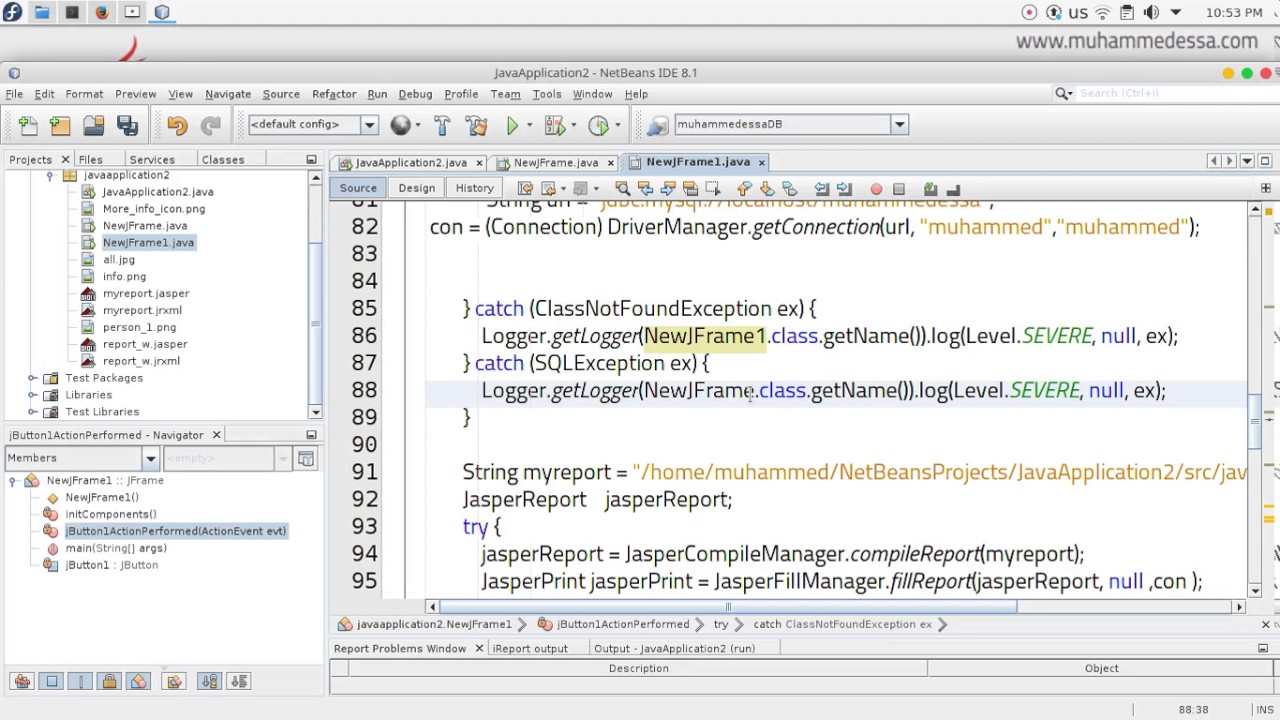Select the Source view button
1280x720 pixels.
point(358,188)
